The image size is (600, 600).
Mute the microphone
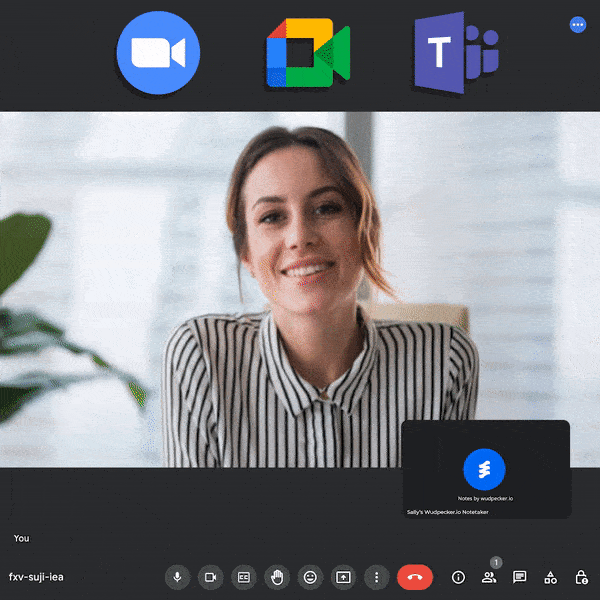[178, 577]
